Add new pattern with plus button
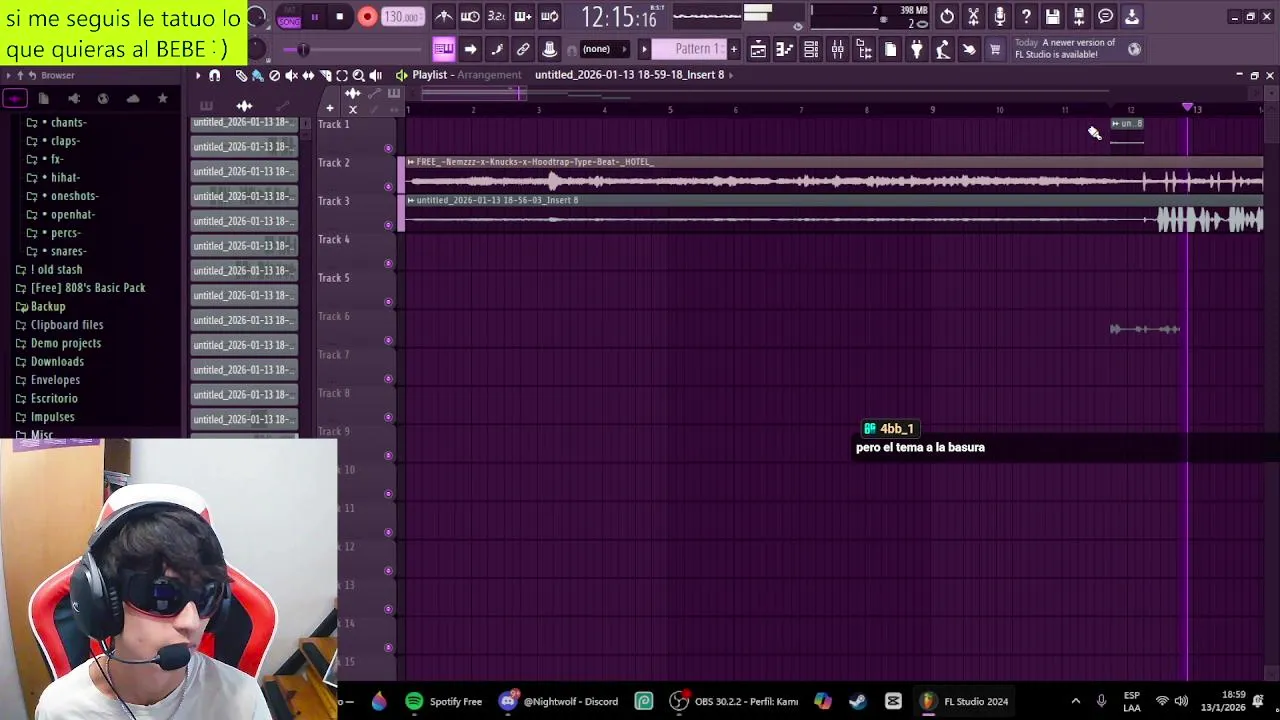This screenshot has width=1280, height=720. pos(733,49)
